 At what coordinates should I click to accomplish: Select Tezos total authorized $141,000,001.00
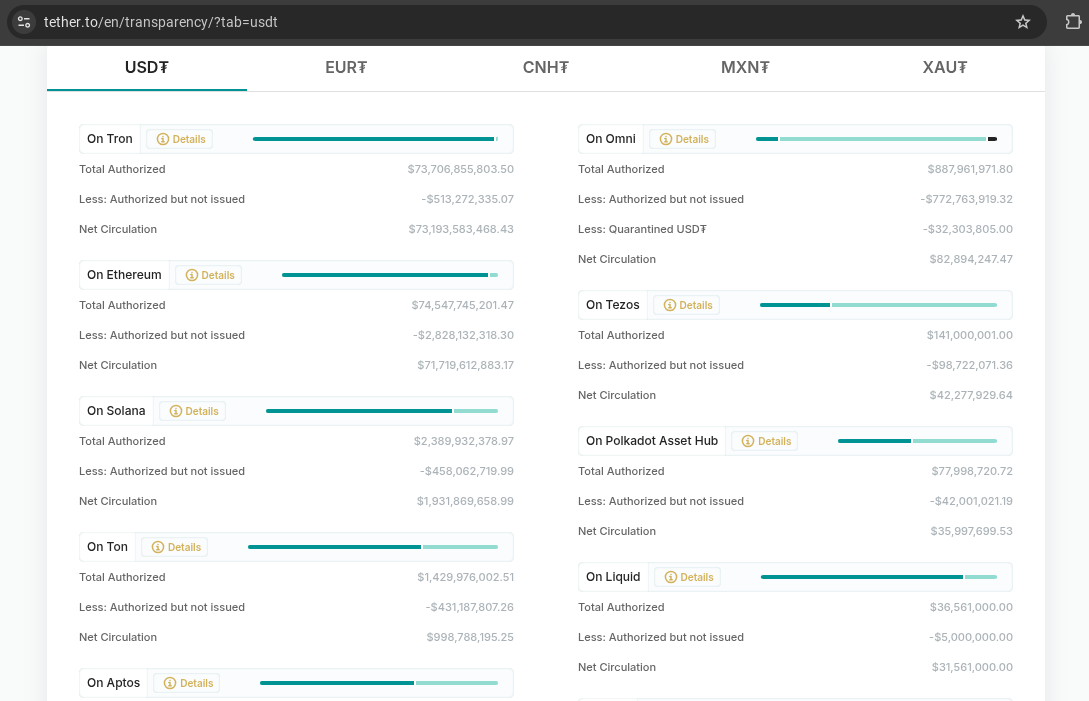click(970, 336)
